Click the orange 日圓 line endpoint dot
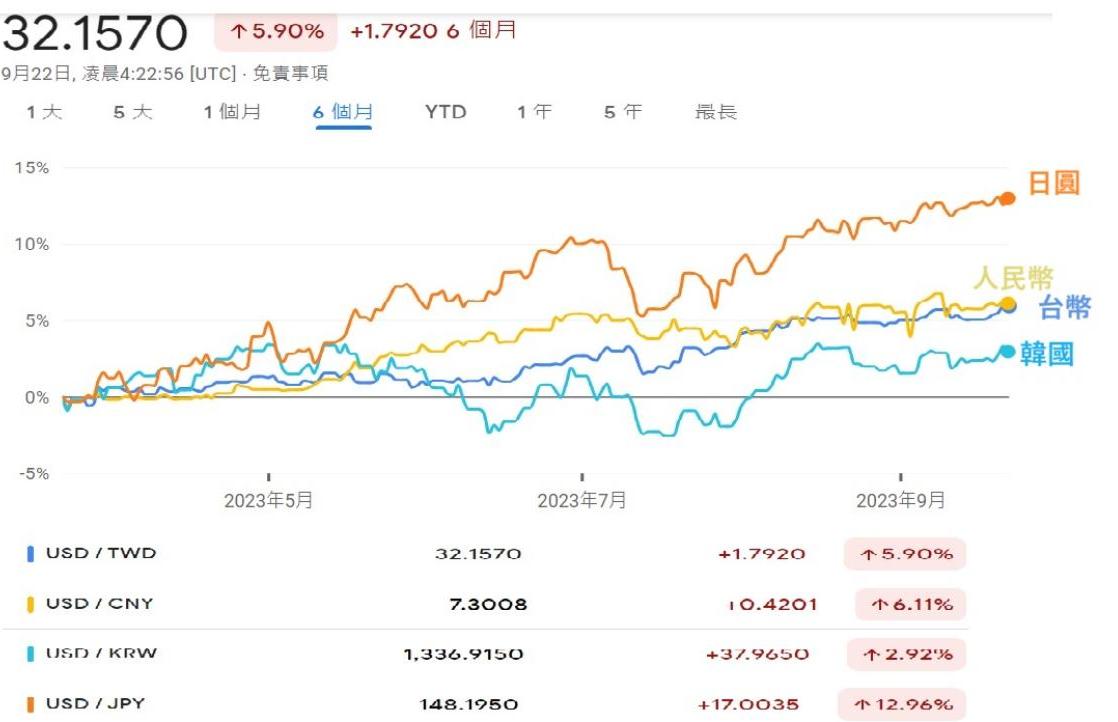The width and height of the screenshot is (1118, 722). 1007,198
